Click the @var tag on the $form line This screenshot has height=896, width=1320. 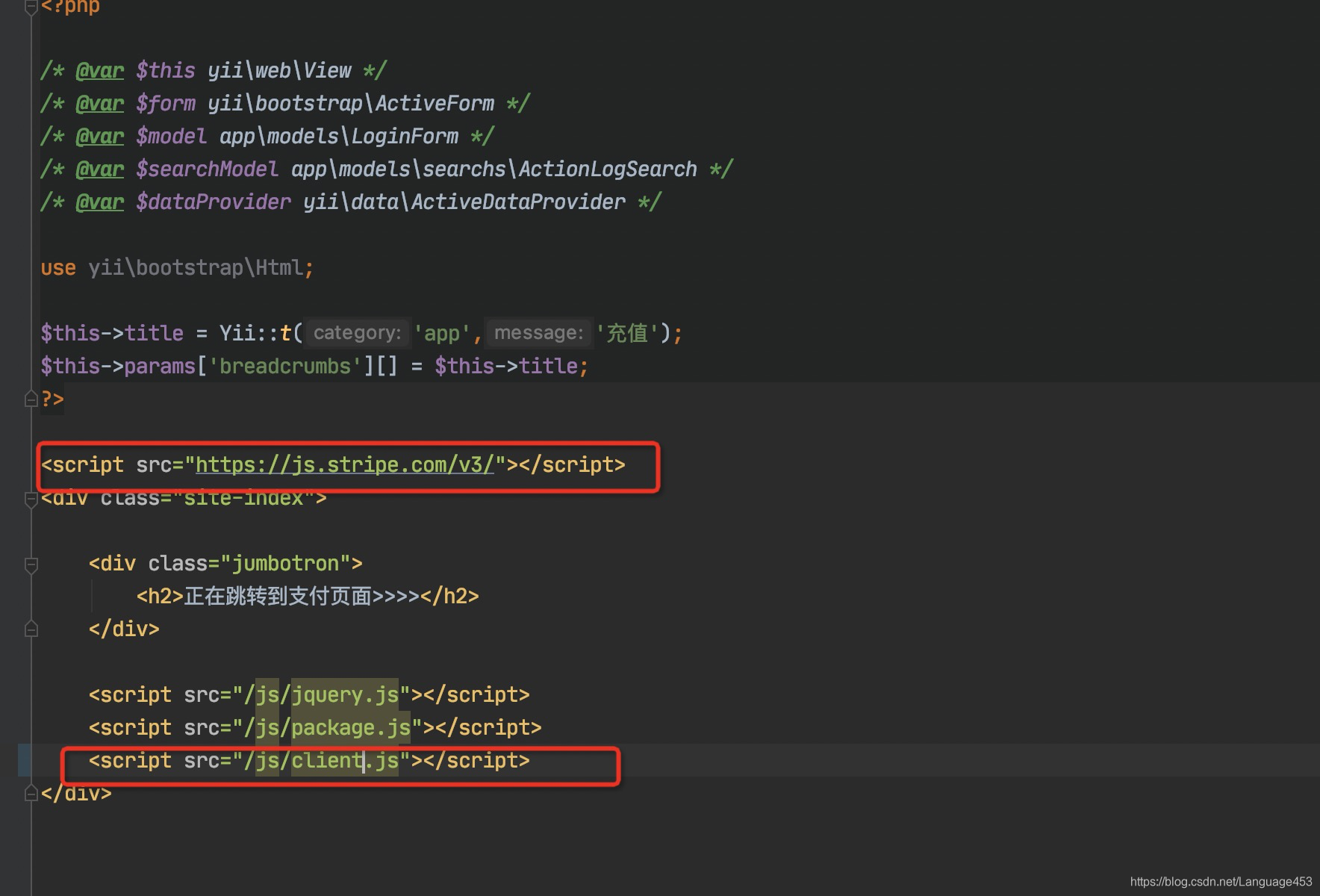(100, 104)
